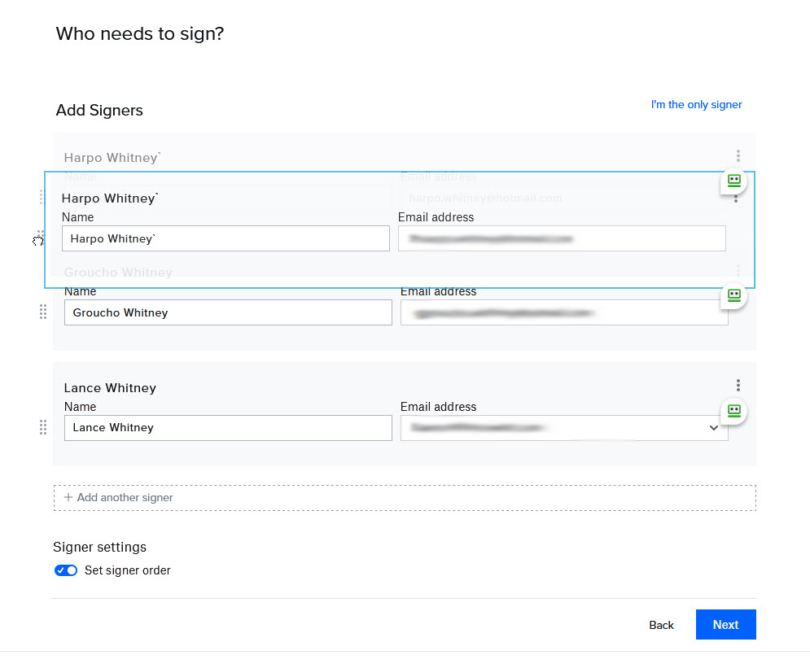Open the three-dot menu for Harpo Whitney
The image size is (810, 668).
tap(738, 155)
